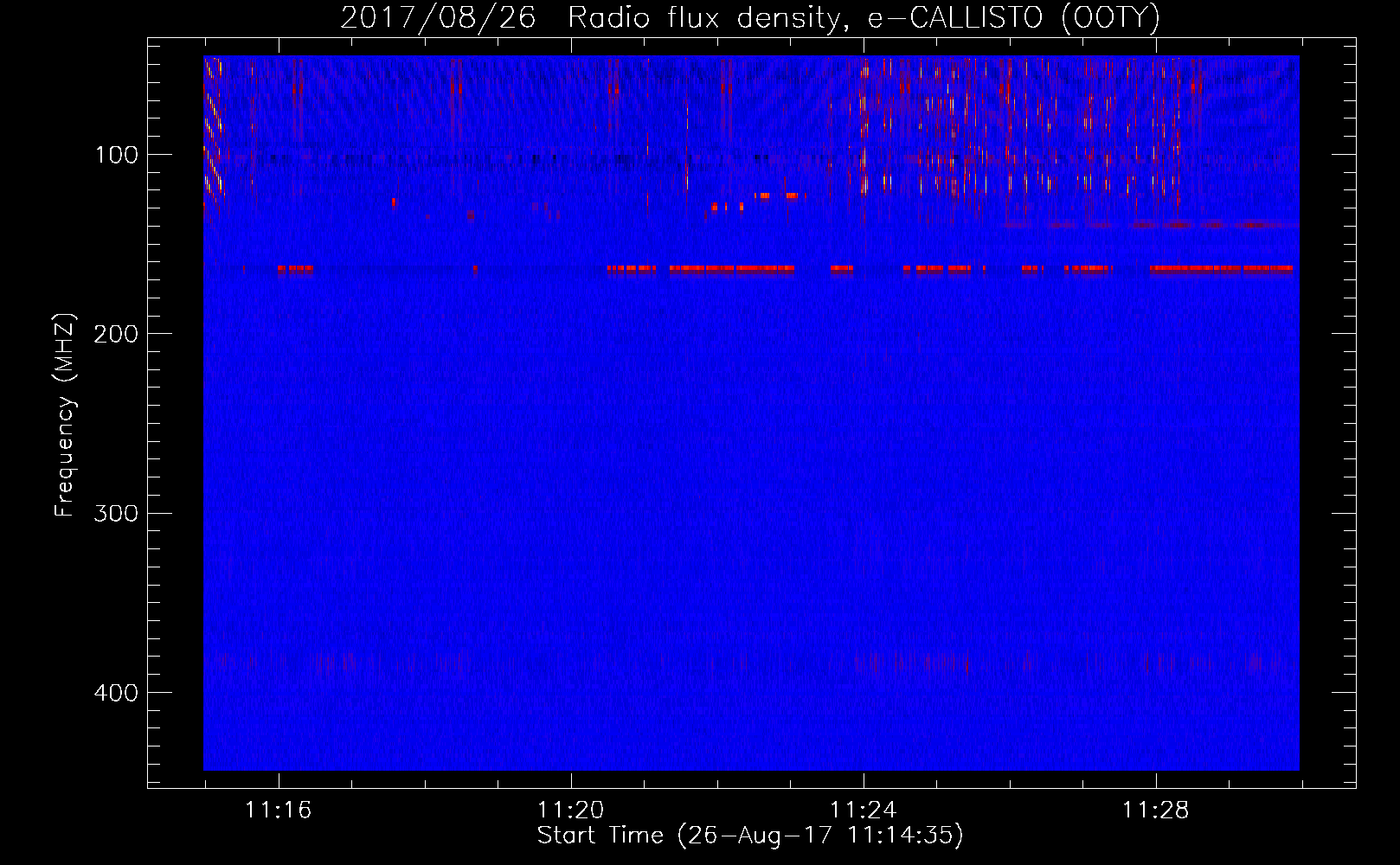The height and width of the screenshot is (865, 1400).
Task: Click the "Start Time (26-Aug-17 11:14:35)" label
Action: (x=750, y=836)
